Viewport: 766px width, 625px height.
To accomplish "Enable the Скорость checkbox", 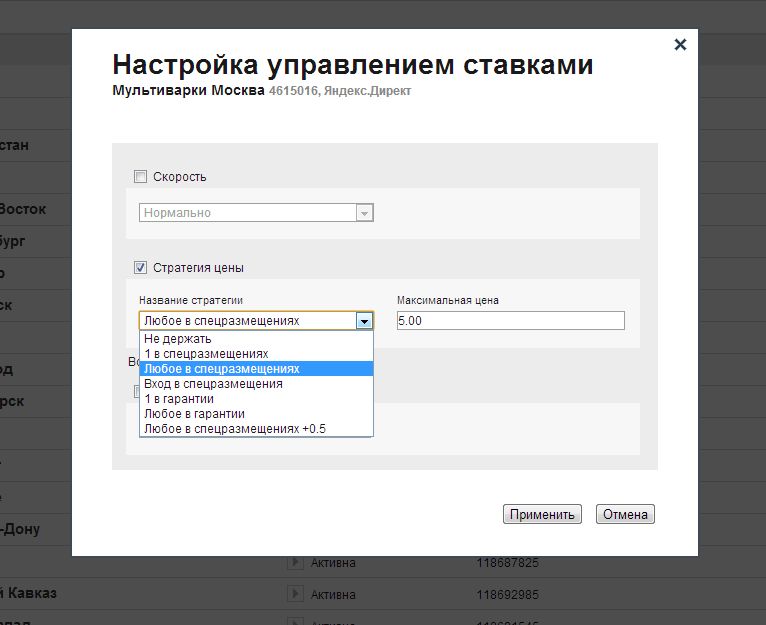I will click(x=141, y=177).
